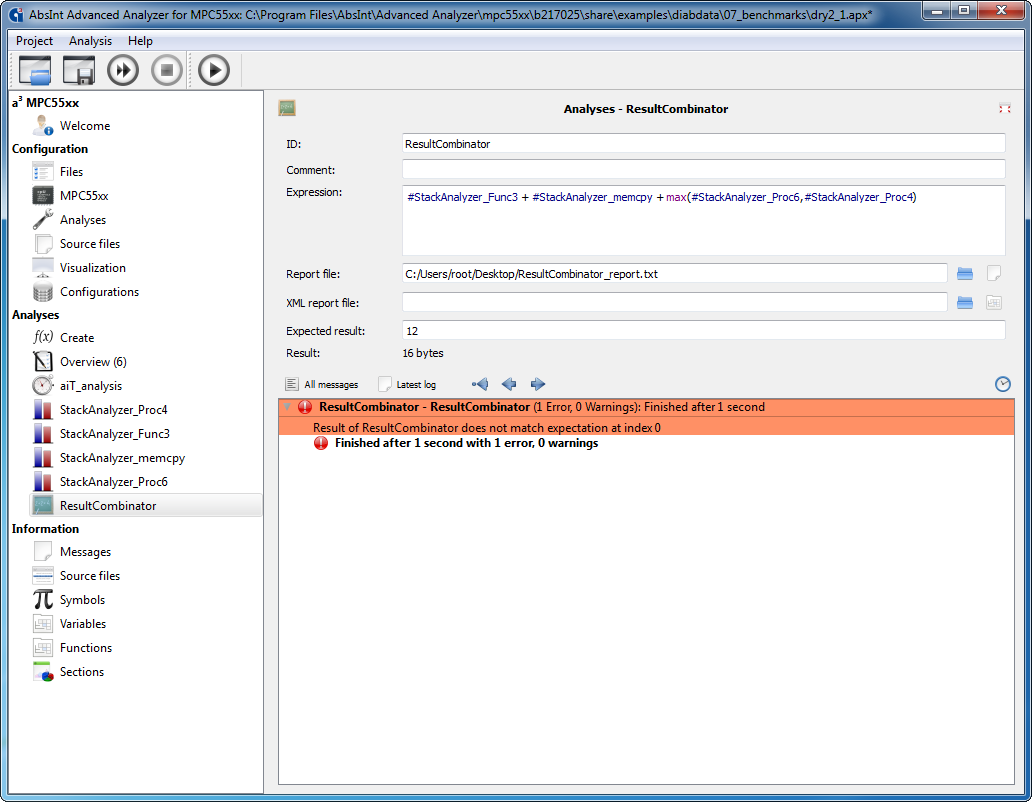Jump to first message arrow icon
This screenshot has width=1032, height=802.
[480, 384]
